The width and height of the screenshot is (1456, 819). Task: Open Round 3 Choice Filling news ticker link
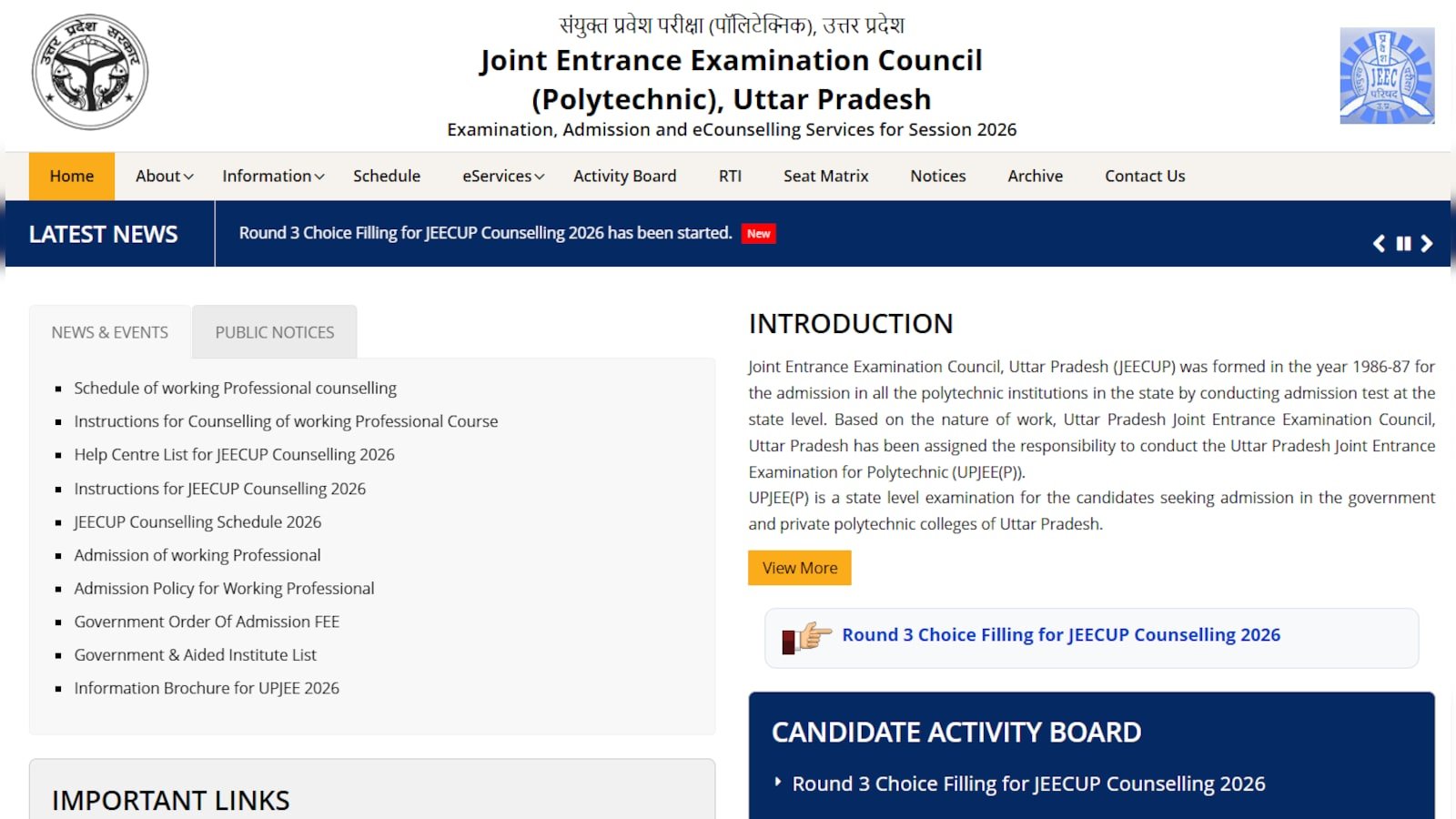[485, 233]
